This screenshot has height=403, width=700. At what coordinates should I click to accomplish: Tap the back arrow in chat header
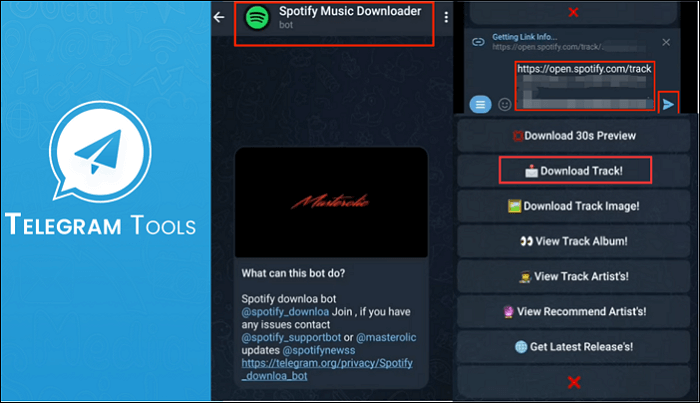coord(219,18)
